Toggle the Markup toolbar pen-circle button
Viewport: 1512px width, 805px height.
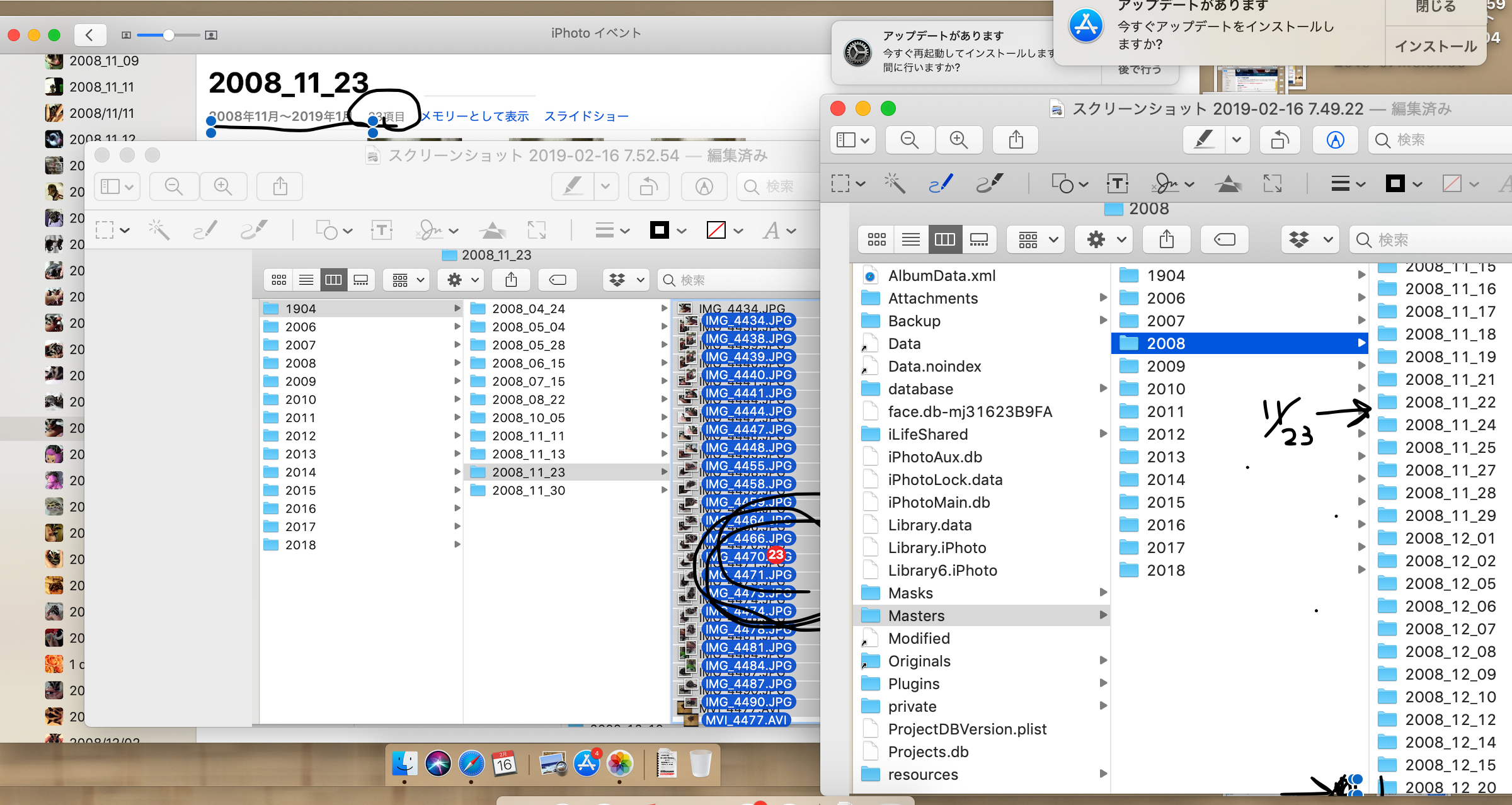[1335, 140]
